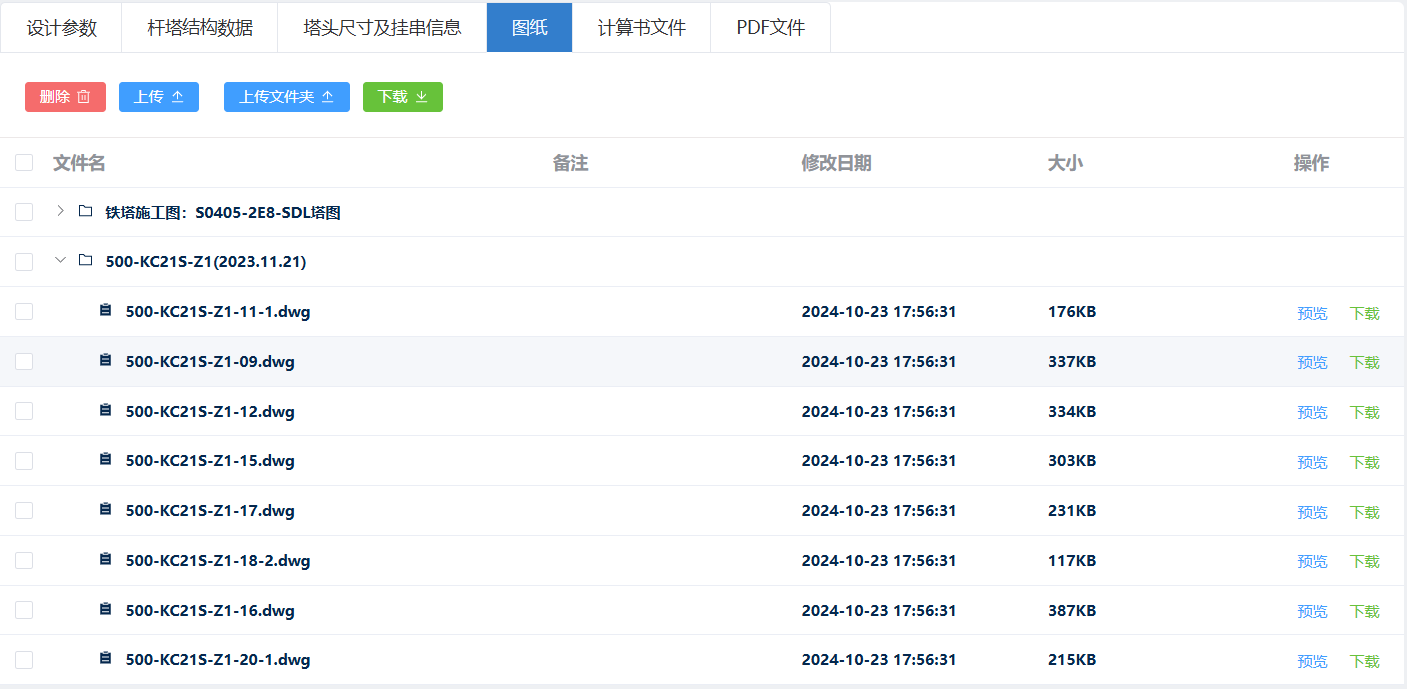1407x689 pixels.
Task: Download 500-KC21S-Z1-18-2.dwg via 下载 link
Action: [x=1365, y=561]
